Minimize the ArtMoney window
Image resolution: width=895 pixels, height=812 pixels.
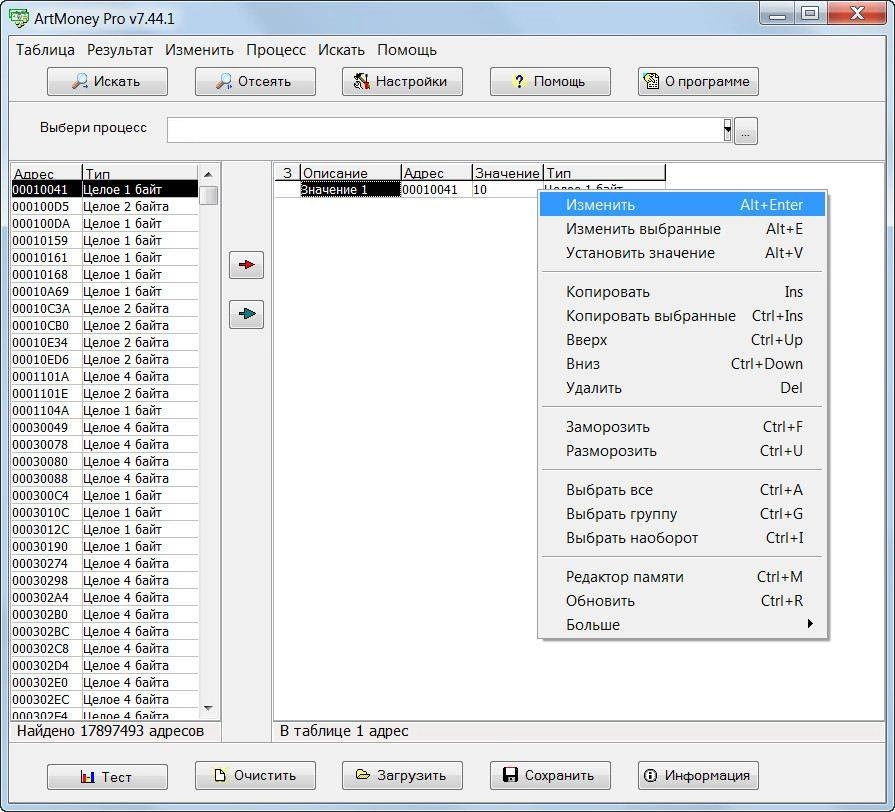777,14
